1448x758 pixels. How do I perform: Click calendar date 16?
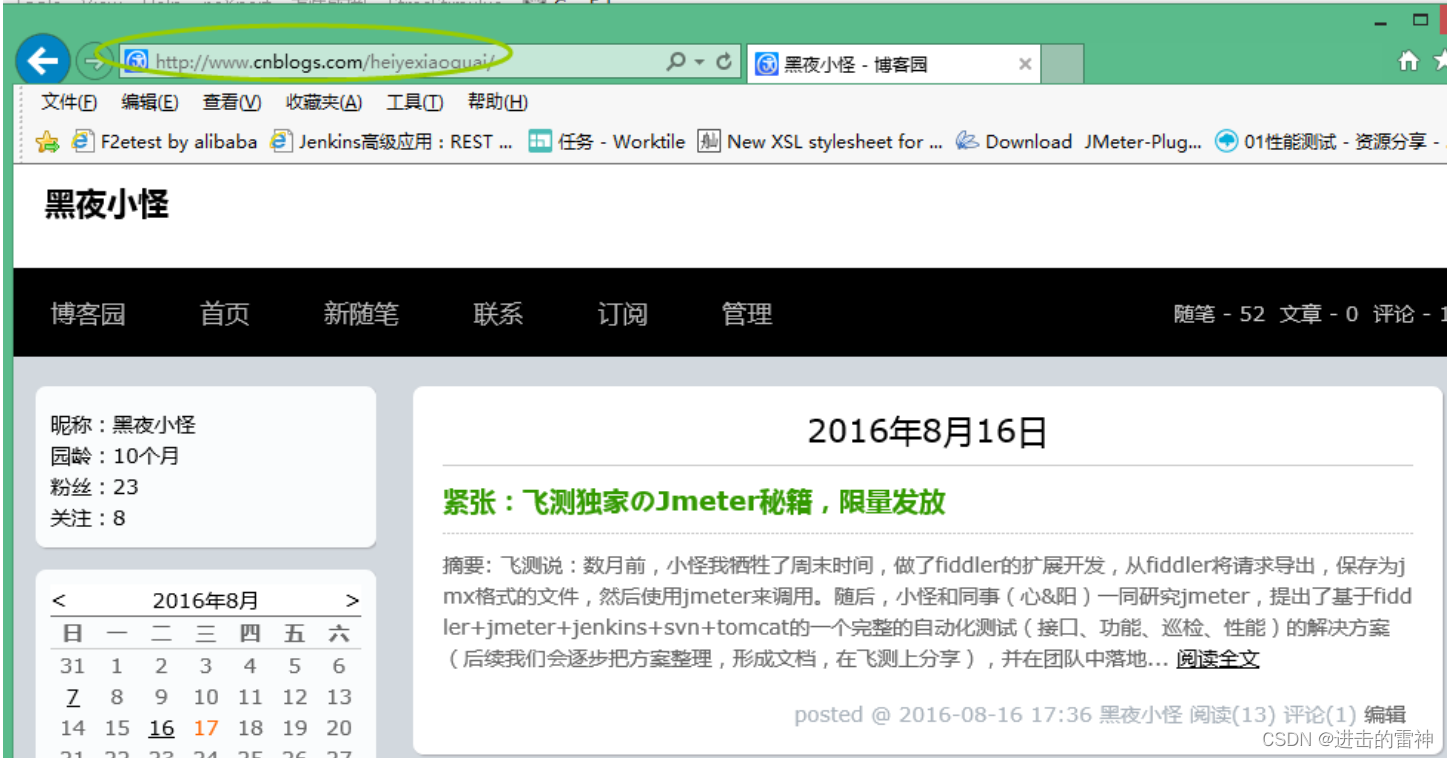point(161,728)
